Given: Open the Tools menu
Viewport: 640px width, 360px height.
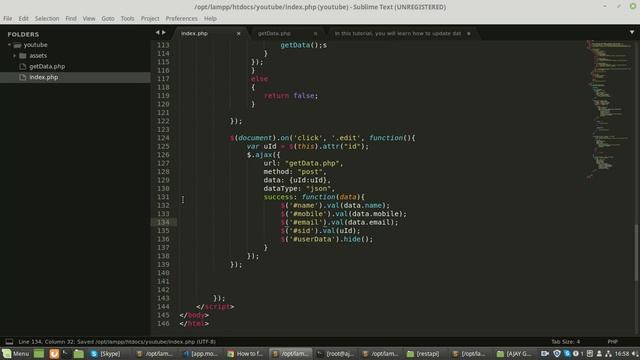Looking at the screenshot, I should (127, 18).
